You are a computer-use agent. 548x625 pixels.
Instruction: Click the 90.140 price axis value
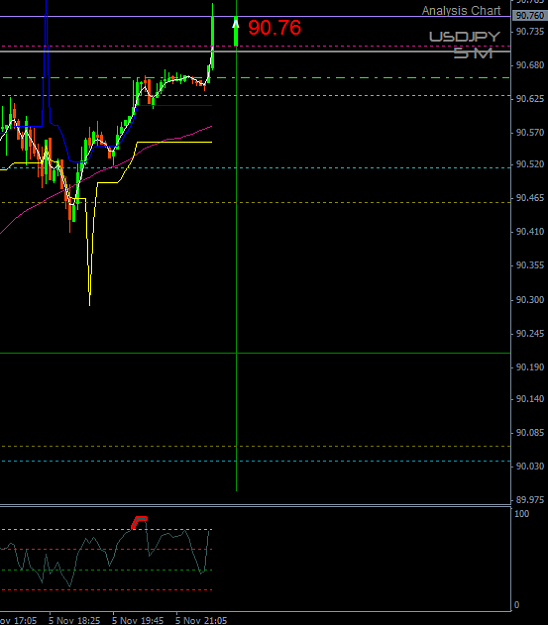(530, 399)
